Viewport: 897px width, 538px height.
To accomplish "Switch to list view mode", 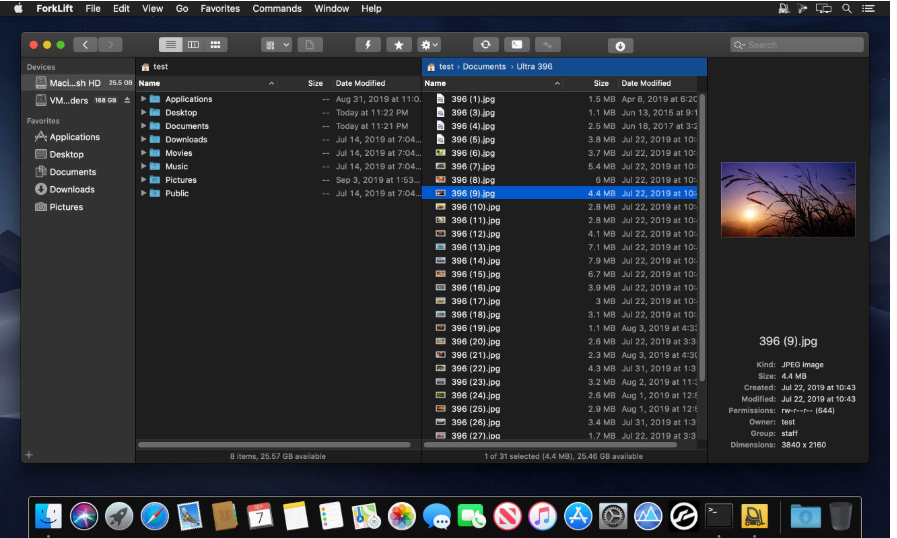I will click(171, 45).
